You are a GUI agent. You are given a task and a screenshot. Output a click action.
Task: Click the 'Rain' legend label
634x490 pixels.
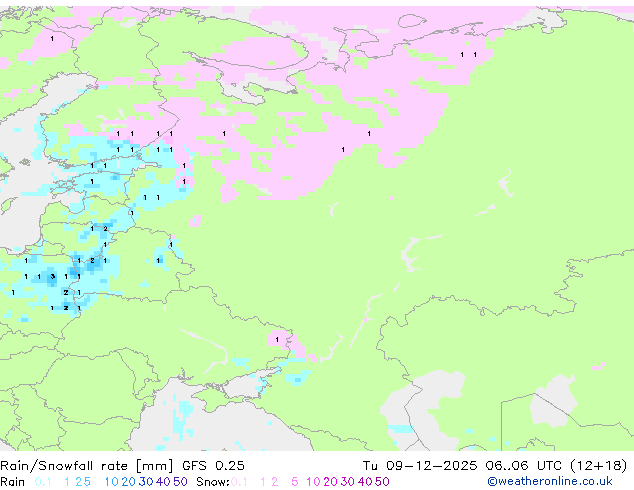pyautogui.click(x=13, y=482)
